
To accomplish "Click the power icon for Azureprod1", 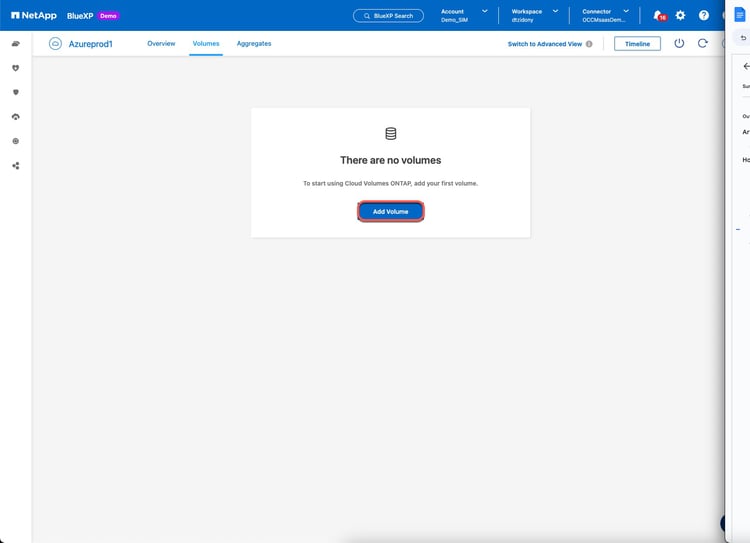I will click(679, 44).
